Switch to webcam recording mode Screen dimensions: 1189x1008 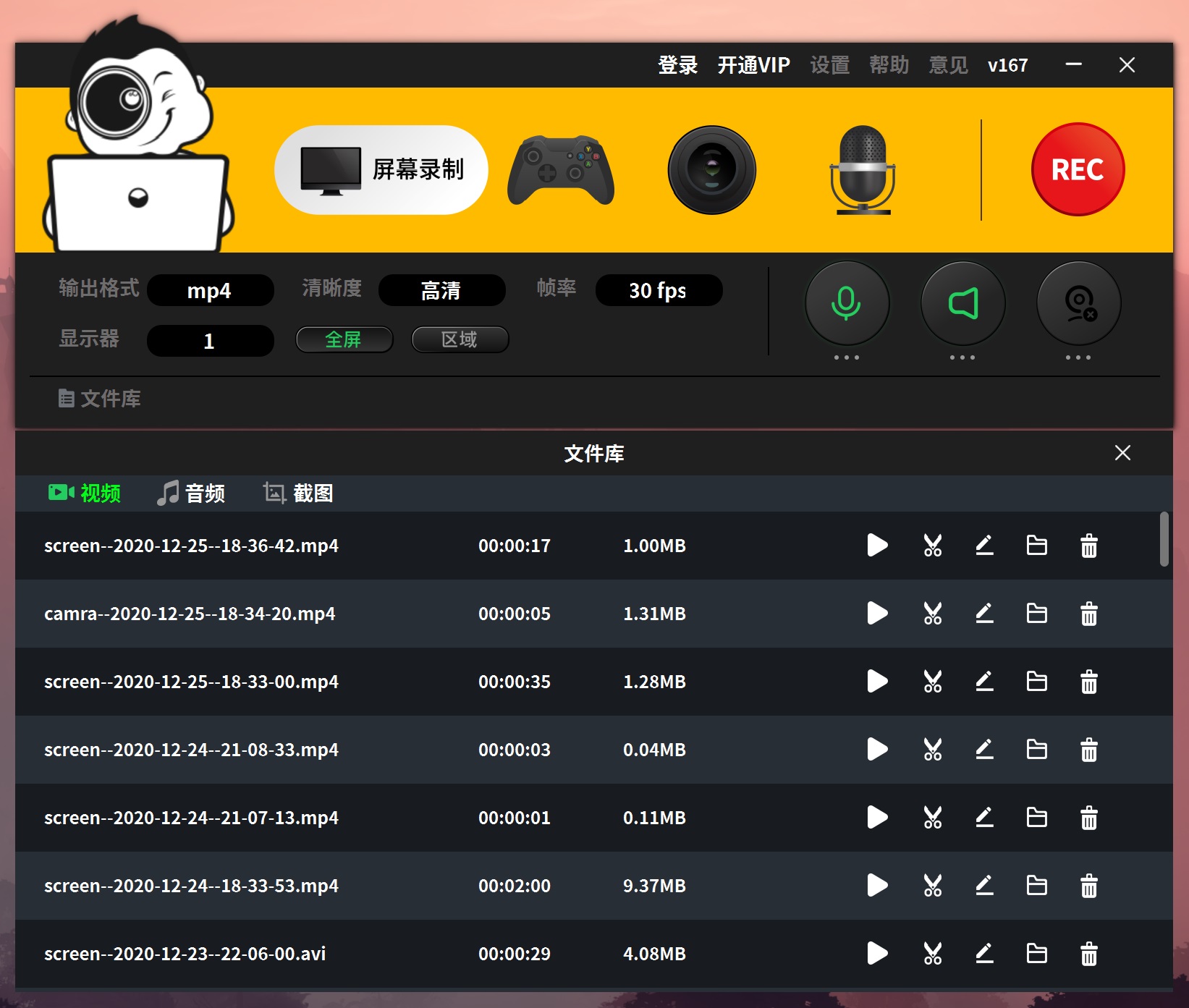pyautogui.click(x=711, y=171)
